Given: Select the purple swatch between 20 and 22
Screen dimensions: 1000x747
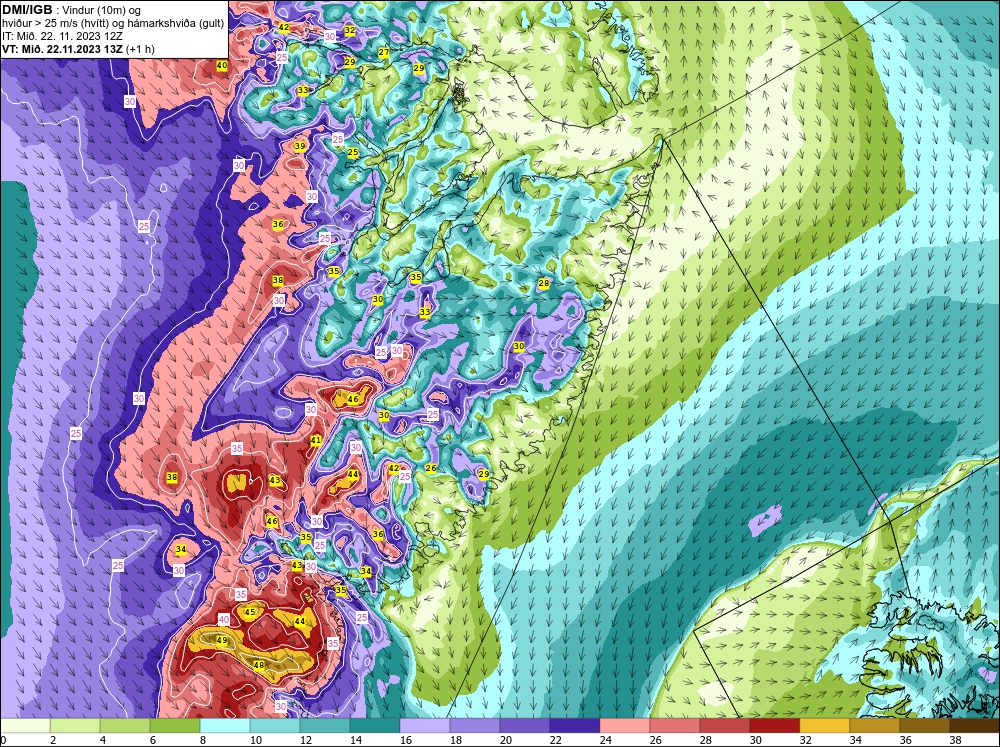Looking at the screenshot, I should pos(525,726).
